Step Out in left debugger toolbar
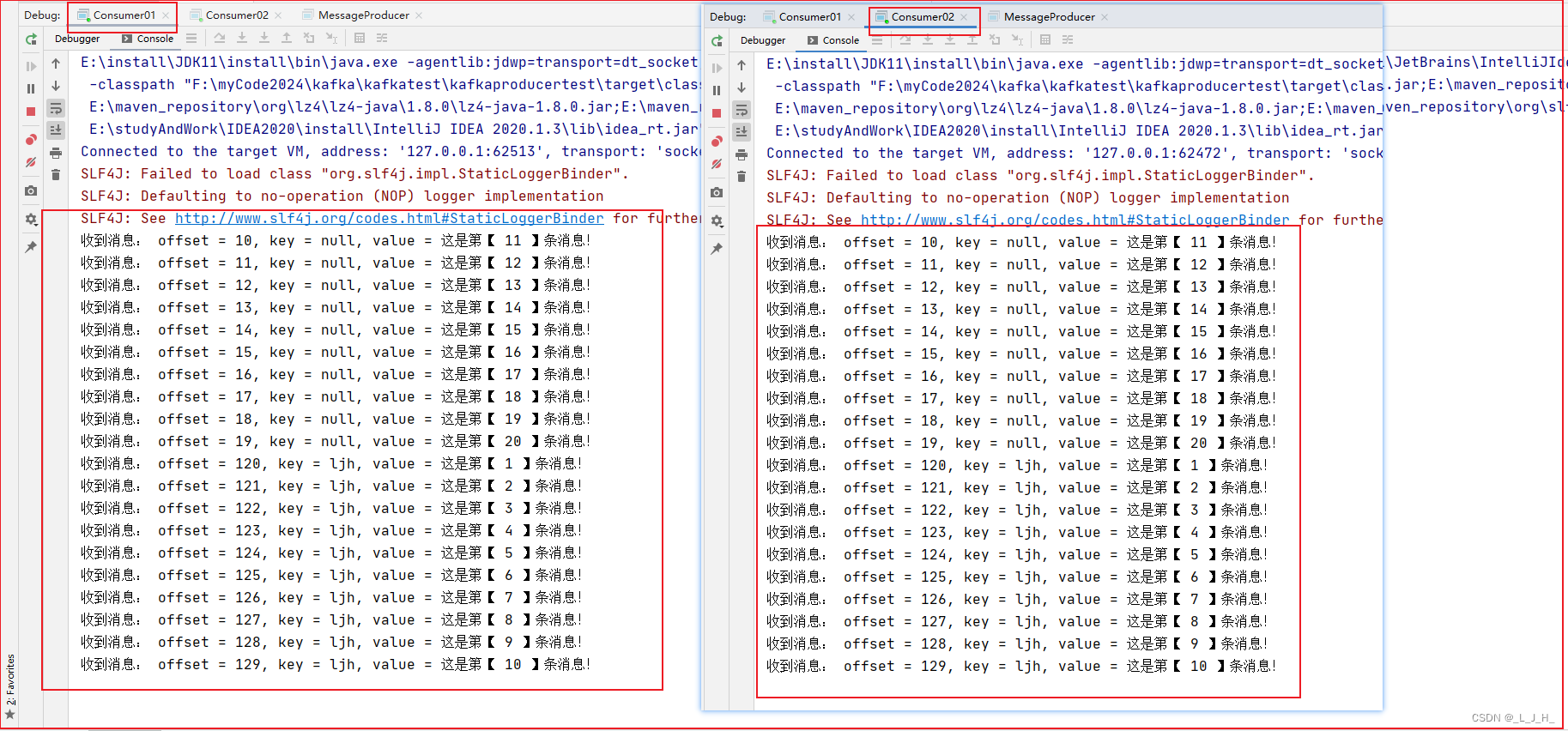Image resolution: width=1568 pixels, height=731 pixels. tap(287, 38)
